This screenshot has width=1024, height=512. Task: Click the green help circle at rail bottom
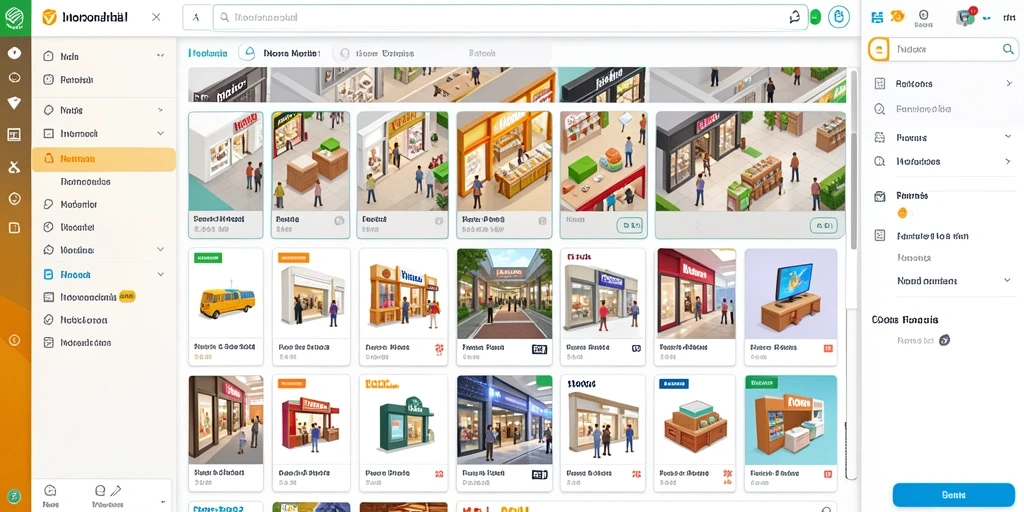click(x=14, y=497)
